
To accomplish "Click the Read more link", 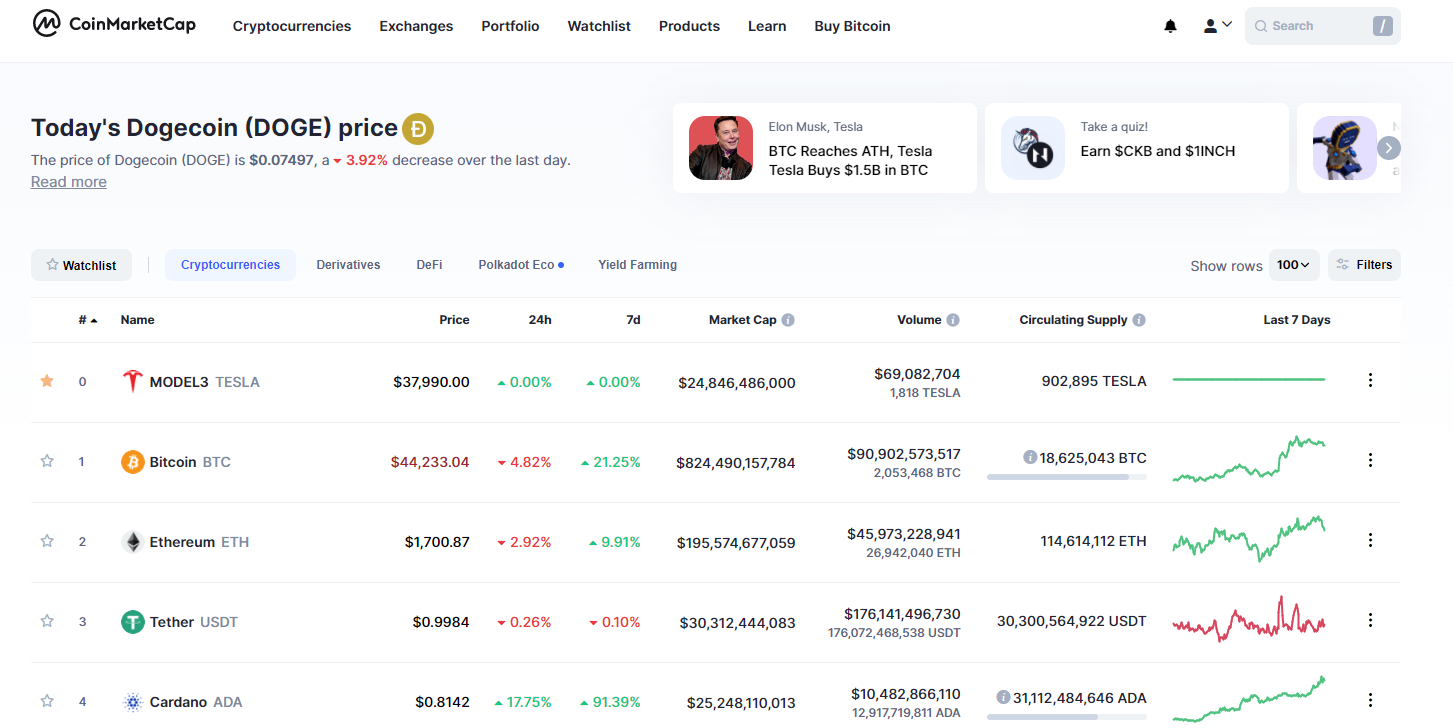I will click(68, 181).
